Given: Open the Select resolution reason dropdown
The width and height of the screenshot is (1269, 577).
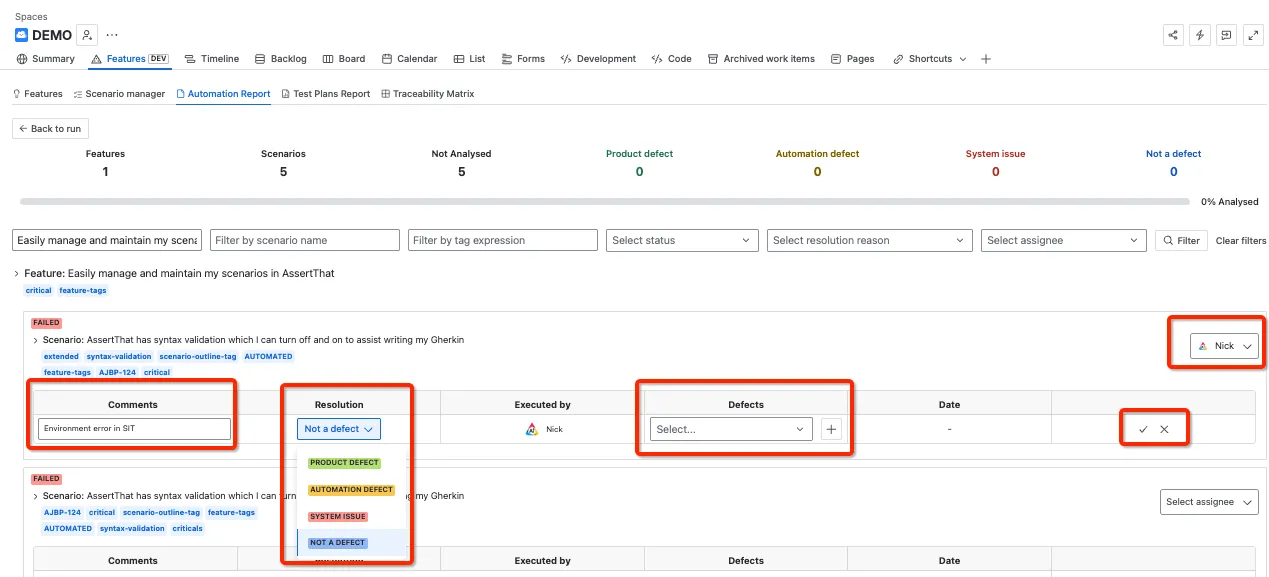Looking at the screenshot, I should click(870, 240).
